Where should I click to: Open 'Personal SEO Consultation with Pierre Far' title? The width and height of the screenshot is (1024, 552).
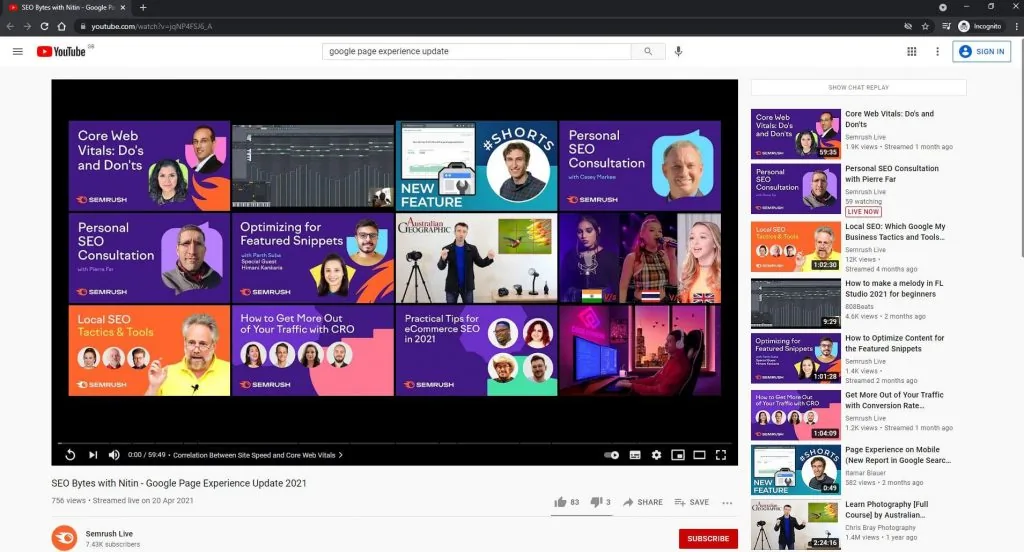click(891, 174)
